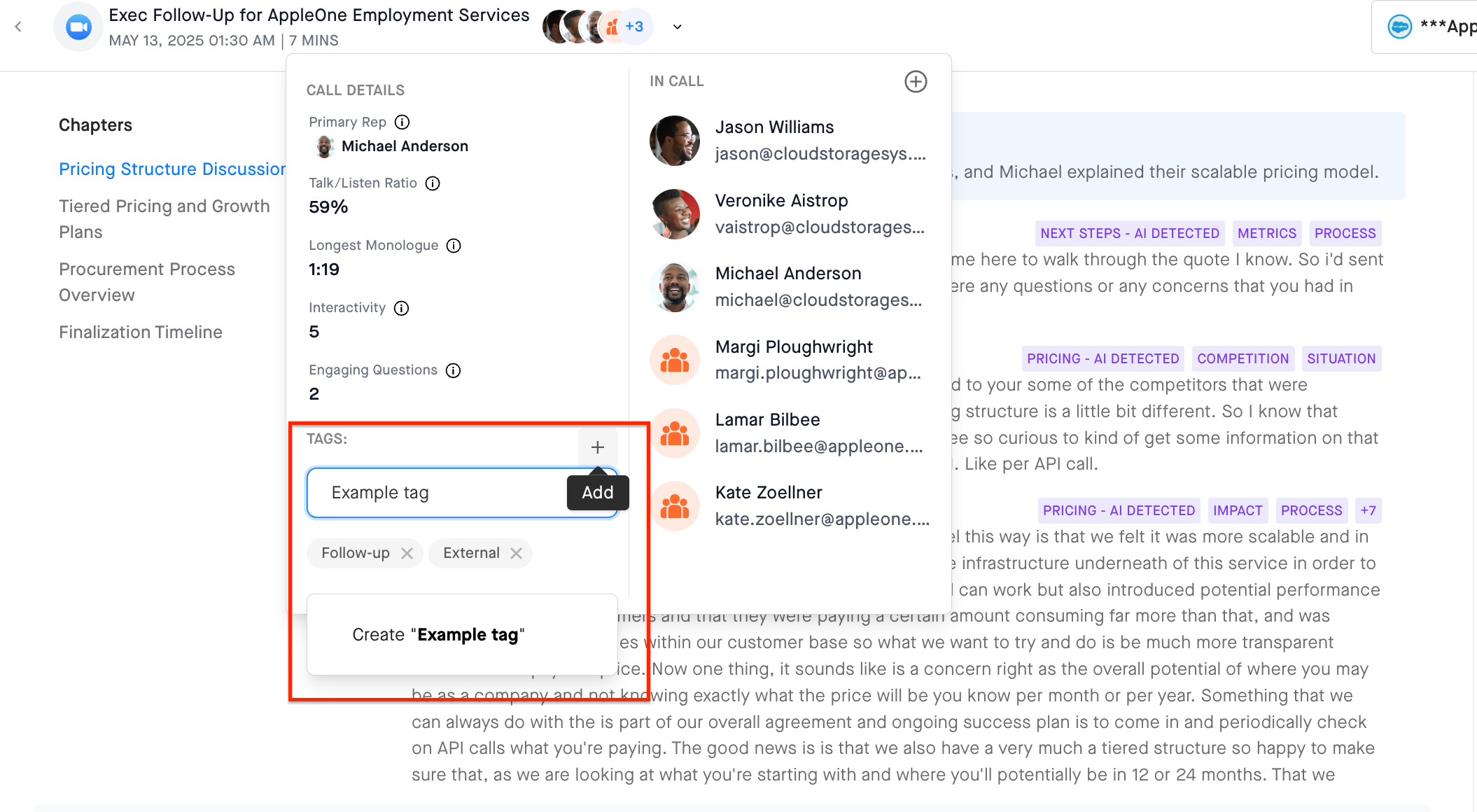Click Kate Zoellner email address
The height and width of the screenshot is (812, 1477).
822,519
